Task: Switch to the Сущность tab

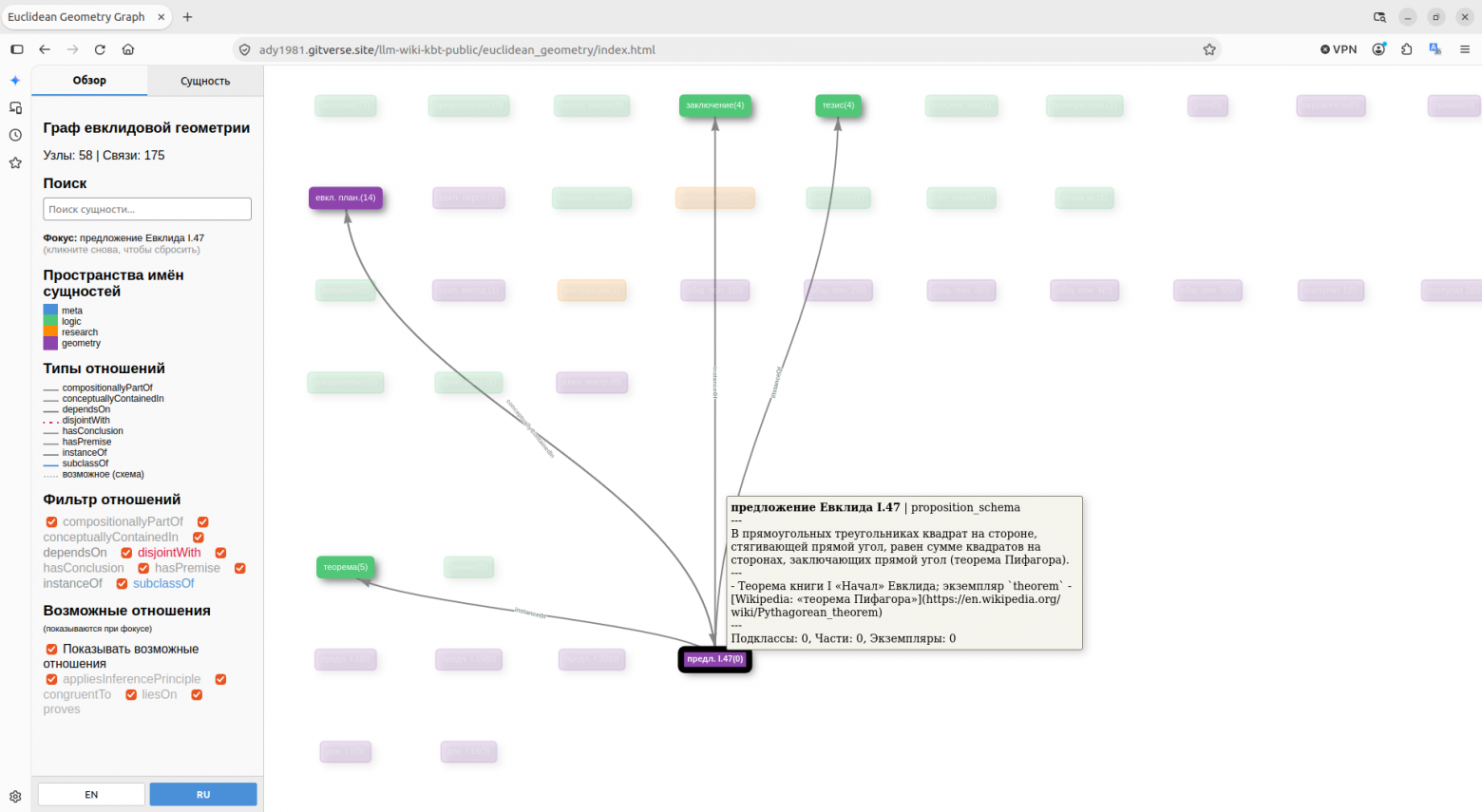Action: (205, 81)
